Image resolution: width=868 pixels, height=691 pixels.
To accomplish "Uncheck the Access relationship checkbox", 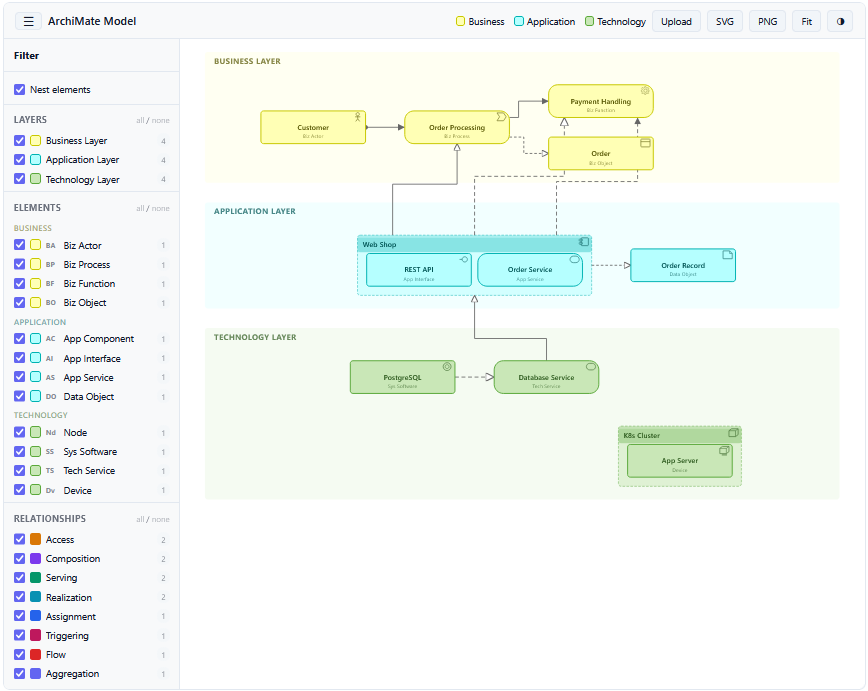I will (19, 539).
